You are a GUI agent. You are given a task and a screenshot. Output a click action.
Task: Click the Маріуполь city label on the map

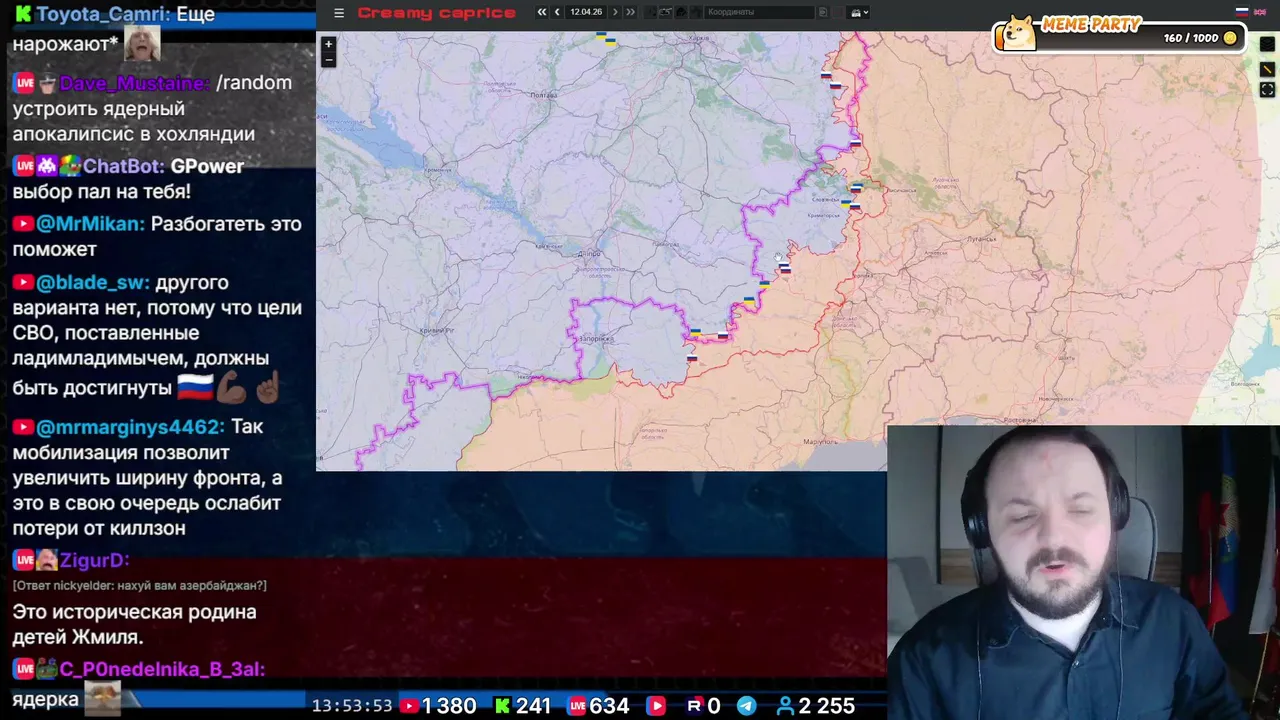pyautogui.click(x=821, y=441)
